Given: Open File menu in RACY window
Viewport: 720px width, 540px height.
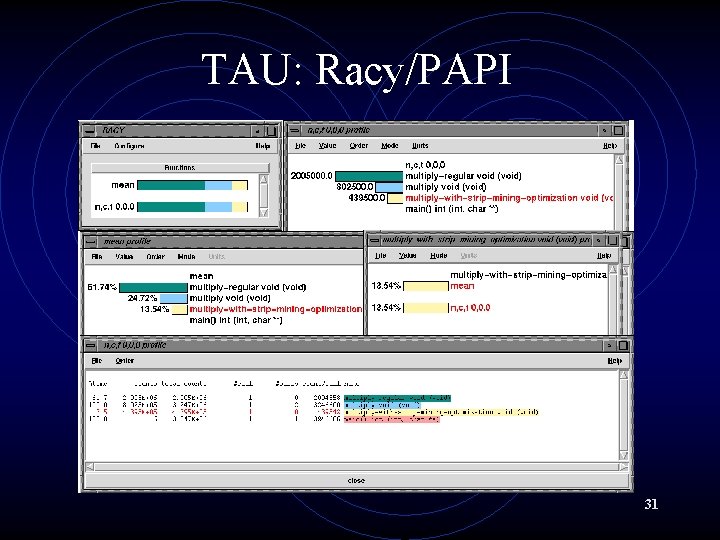Looking at the screenshot, I should pyautogui.click(x=96, y=146).
